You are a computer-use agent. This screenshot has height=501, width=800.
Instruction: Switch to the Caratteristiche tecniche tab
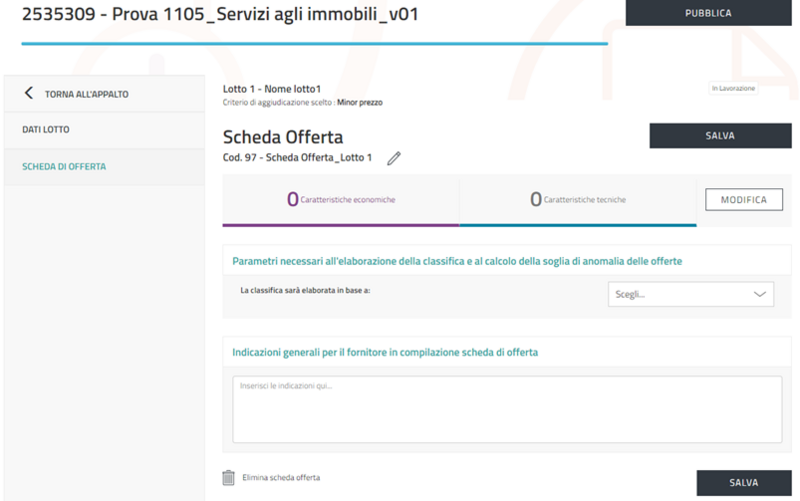[x=578, y=200]
